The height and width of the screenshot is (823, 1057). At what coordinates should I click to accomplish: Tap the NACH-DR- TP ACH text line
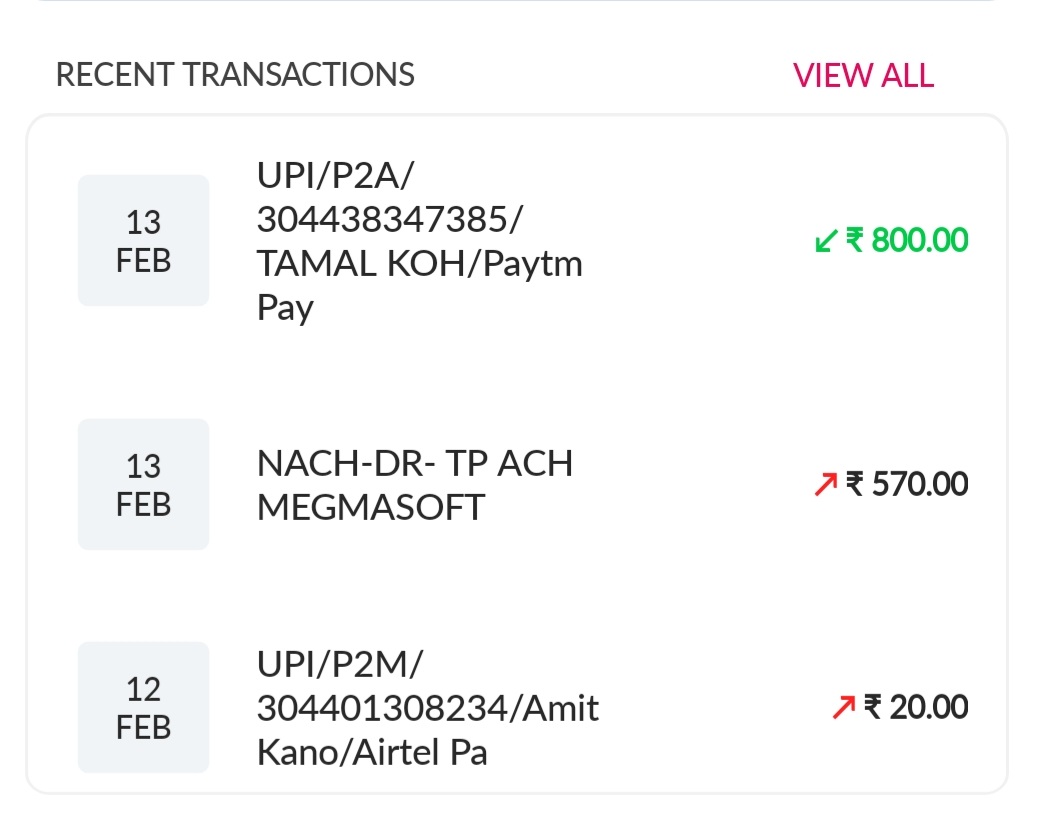(414, 463)
